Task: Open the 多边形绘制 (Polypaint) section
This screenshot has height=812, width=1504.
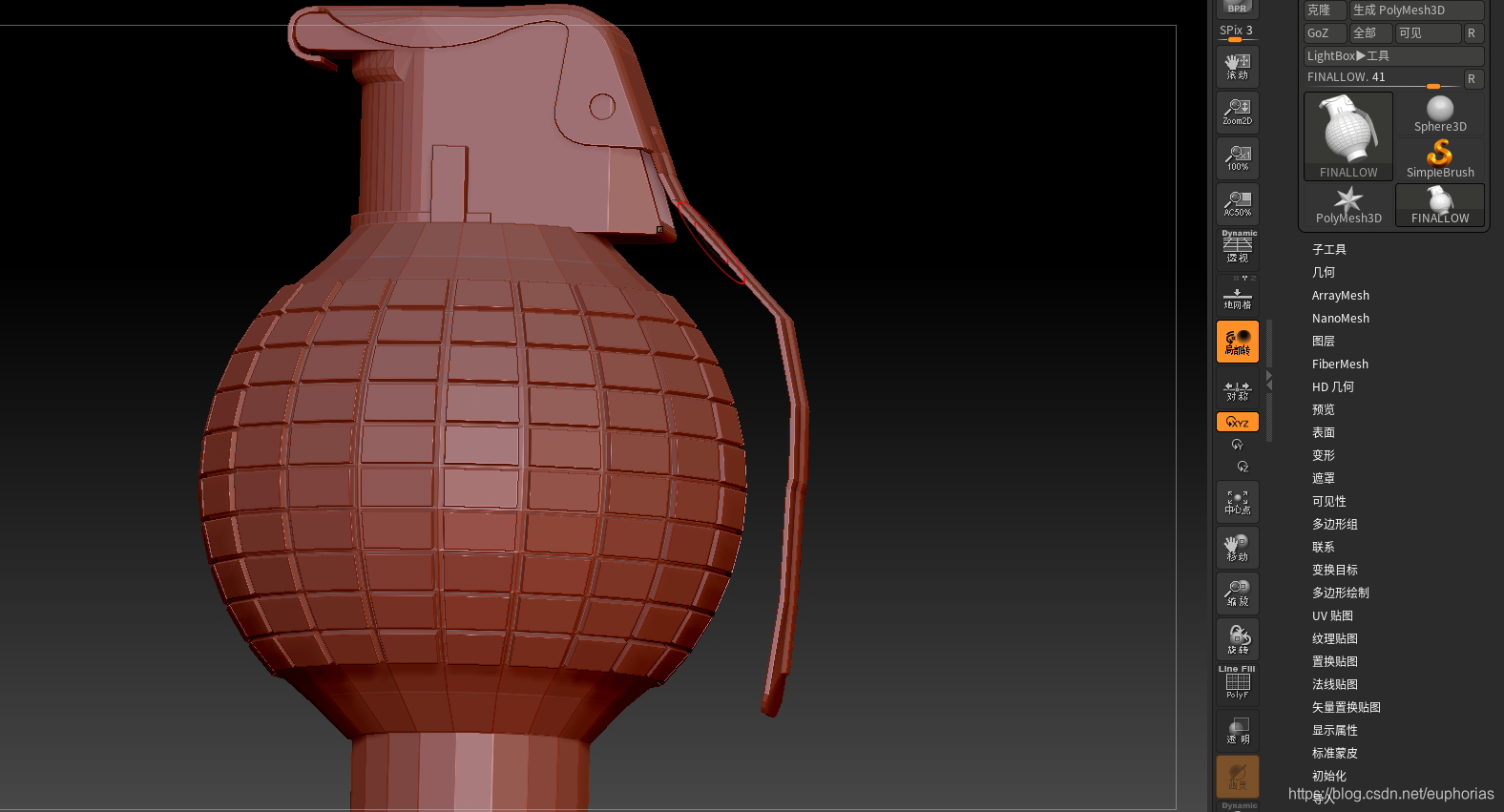Action: click(1341, 593)
